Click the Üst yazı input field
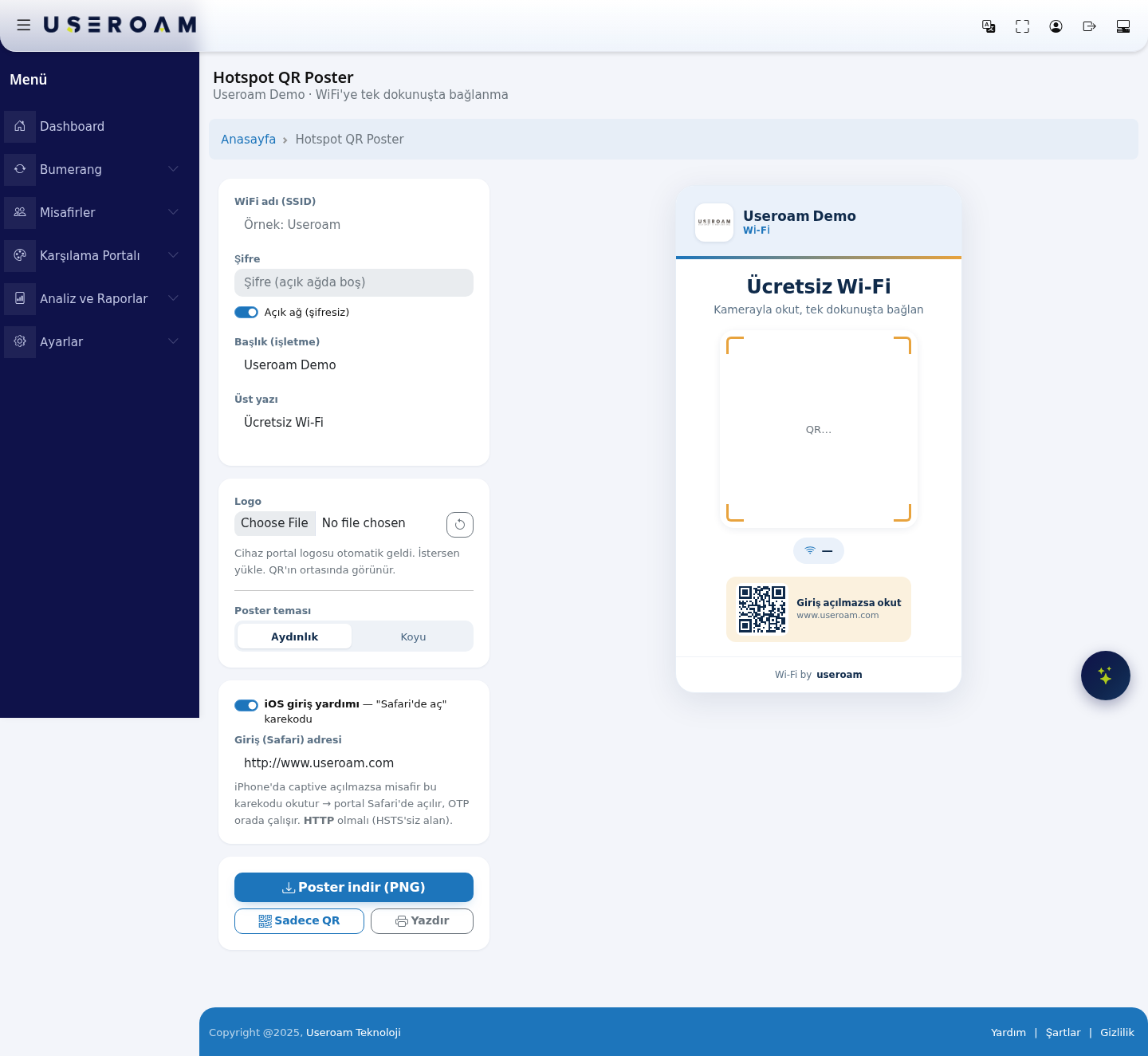This screenshot has height=1056, width=1148. pos(354,423)
